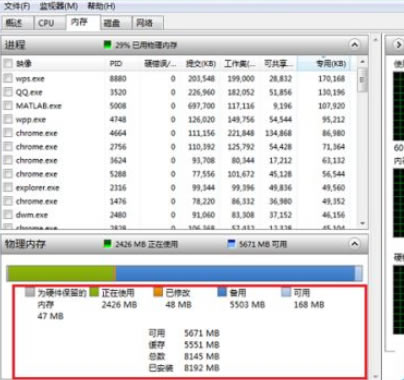Viewport: 404px width, 380px height.
Task: Select the explorer.exe process name
Action: [x=37, y=188]
